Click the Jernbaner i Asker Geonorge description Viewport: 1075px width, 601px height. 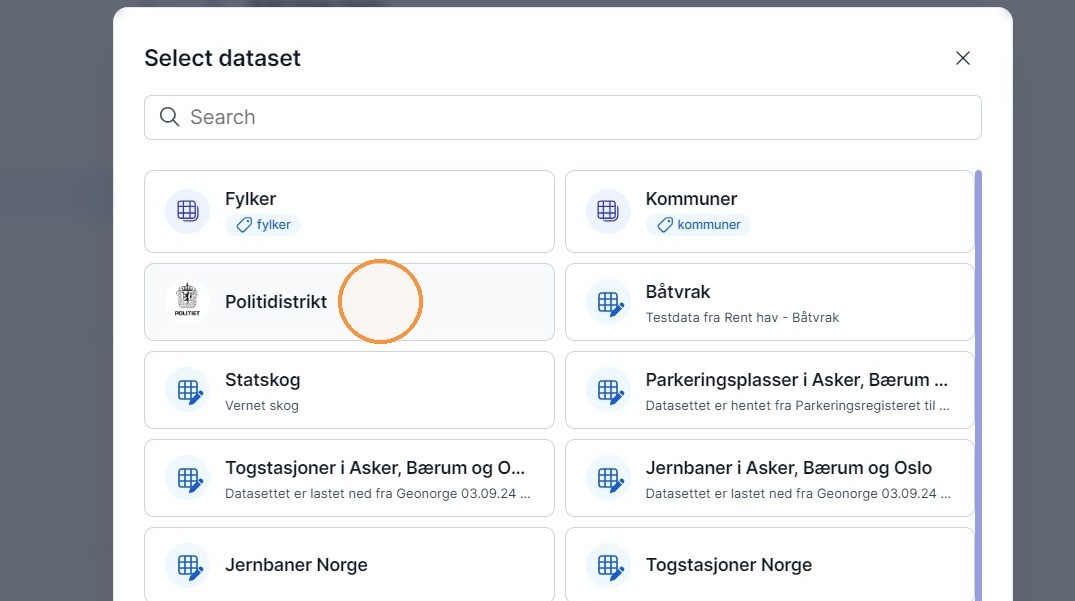[x=798, y=493]
